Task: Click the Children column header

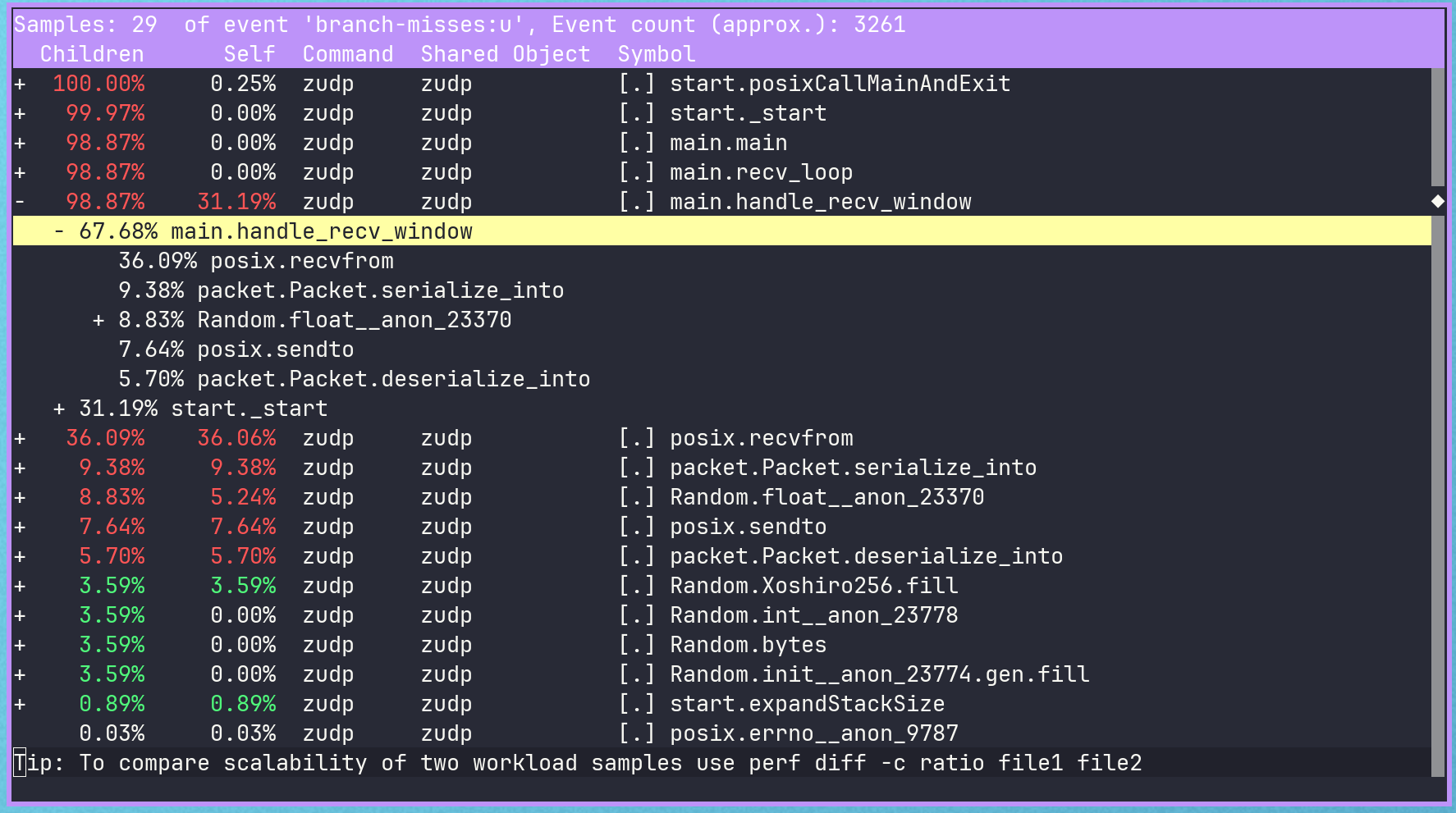Action: click(92, 54)
